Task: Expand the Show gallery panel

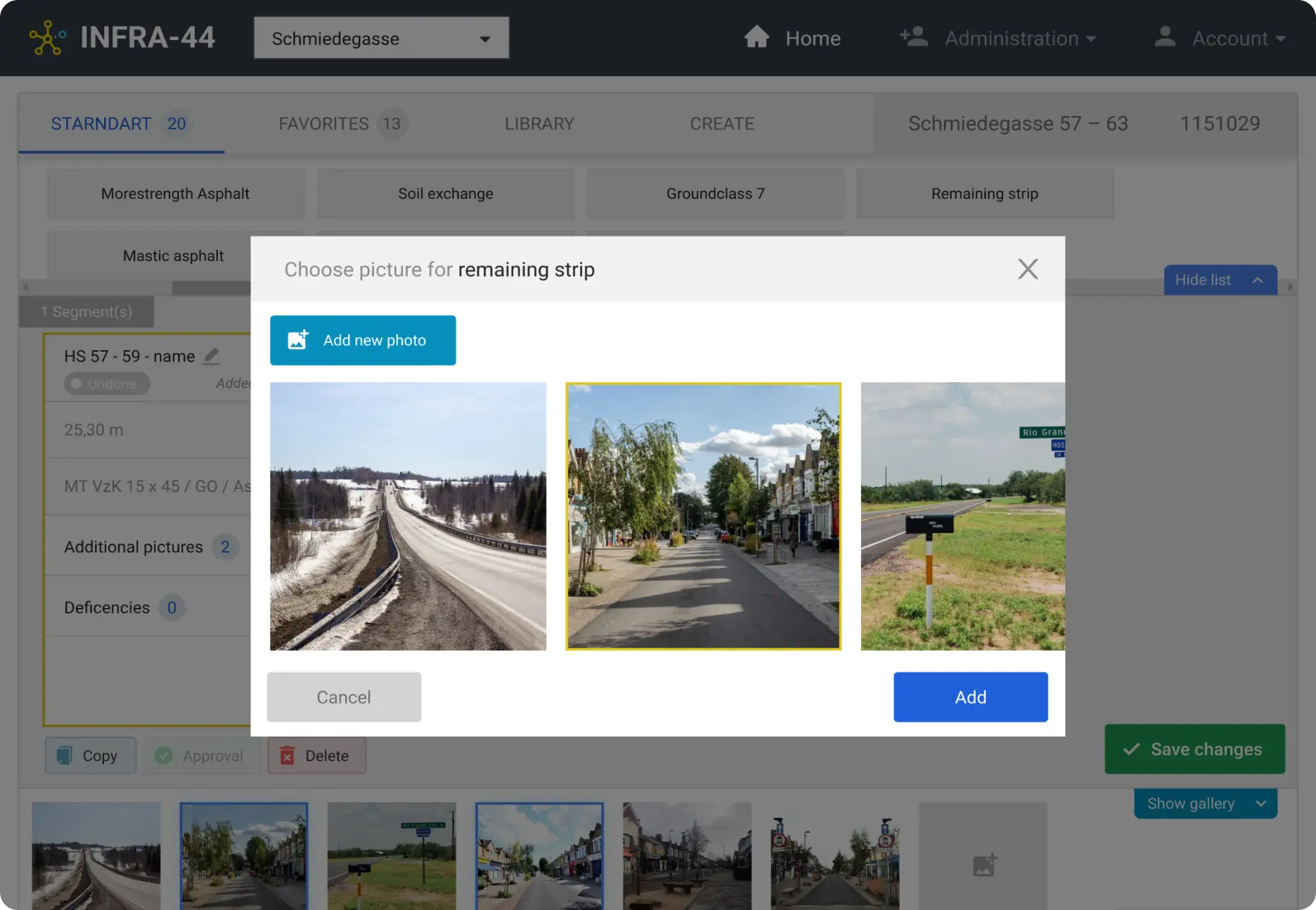Action: pos(1204,803)
